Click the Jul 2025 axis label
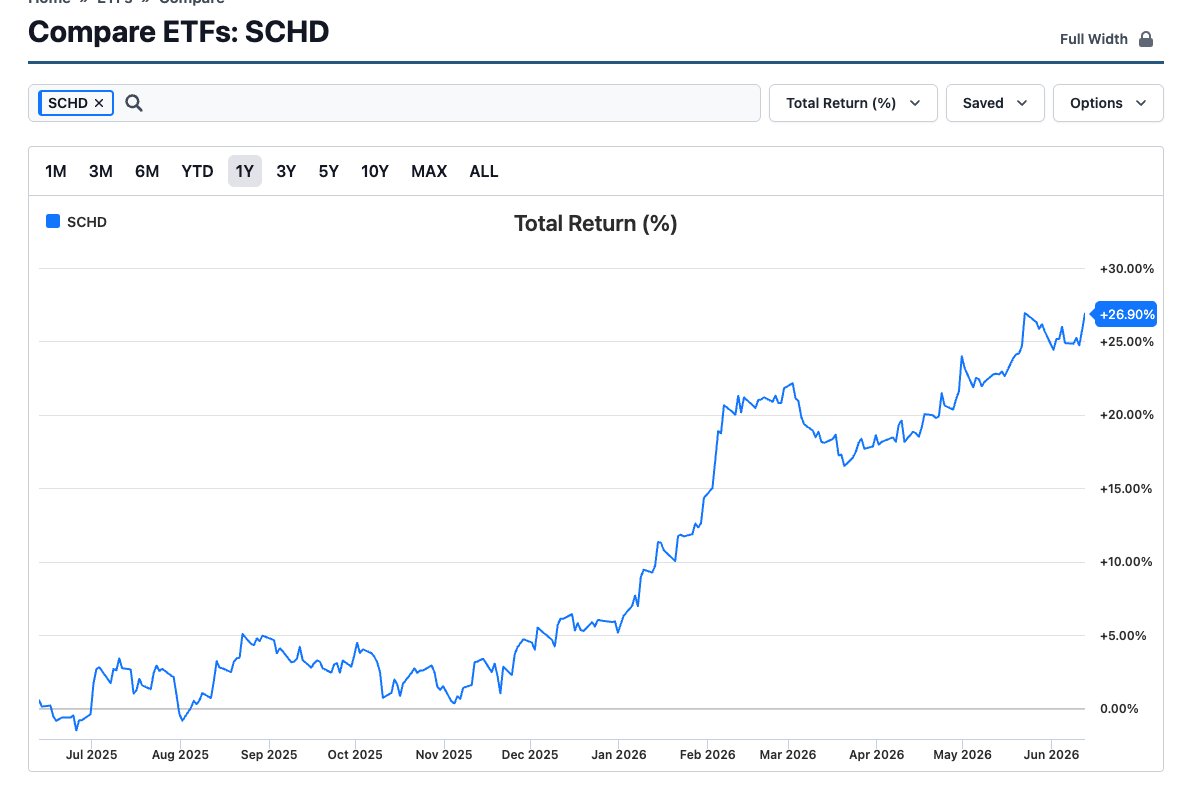 92,754
